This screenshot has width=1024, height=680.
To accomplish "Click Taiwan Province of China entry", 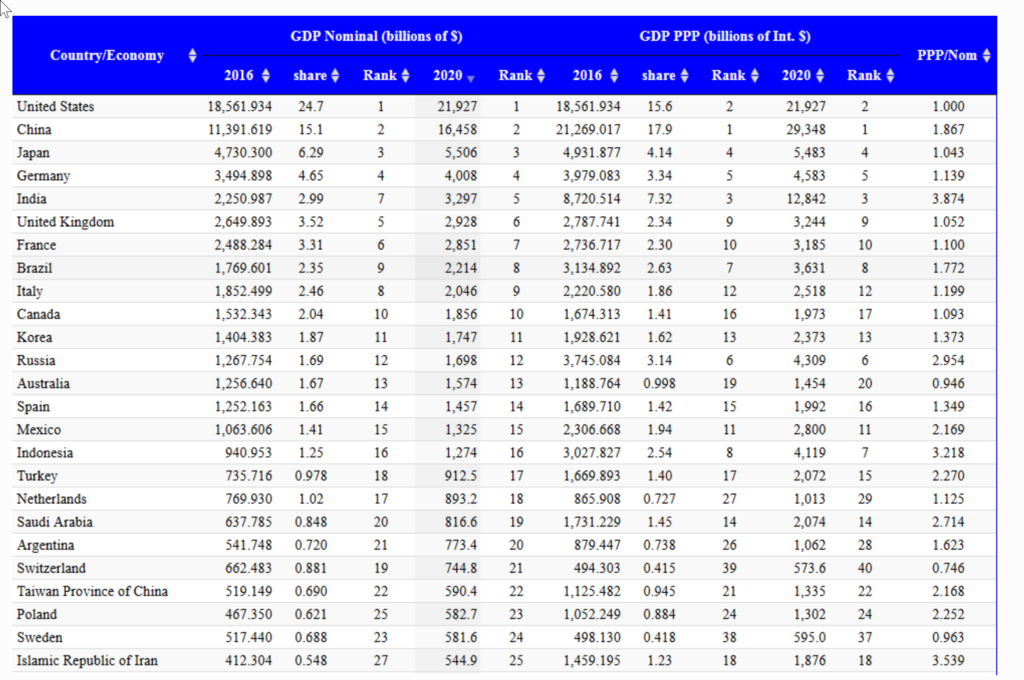I will point(92,591).
